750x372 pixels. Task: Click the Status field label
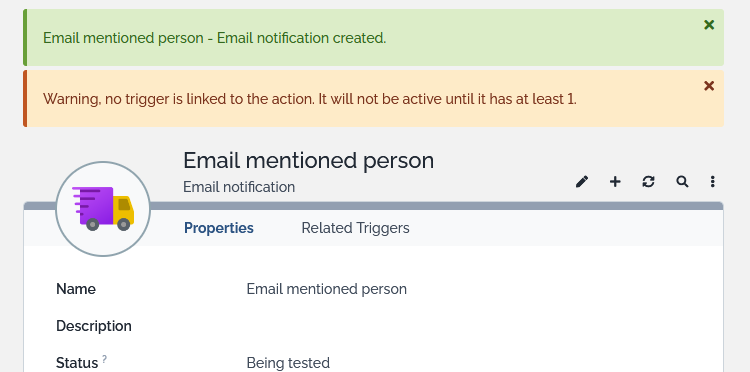coord(77,363)
